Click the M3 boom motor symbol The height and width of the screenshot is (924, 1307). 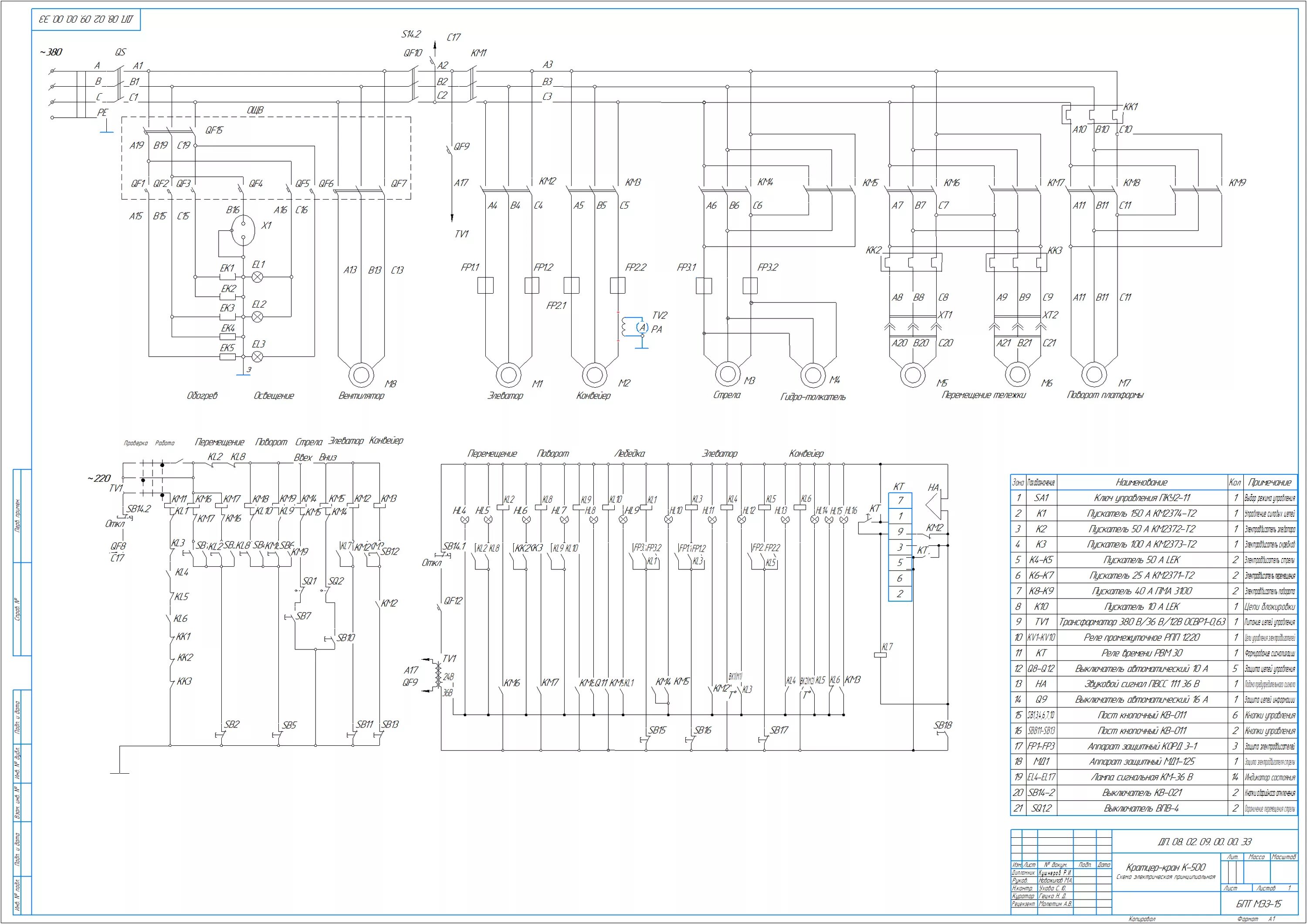tap(728, 374)
